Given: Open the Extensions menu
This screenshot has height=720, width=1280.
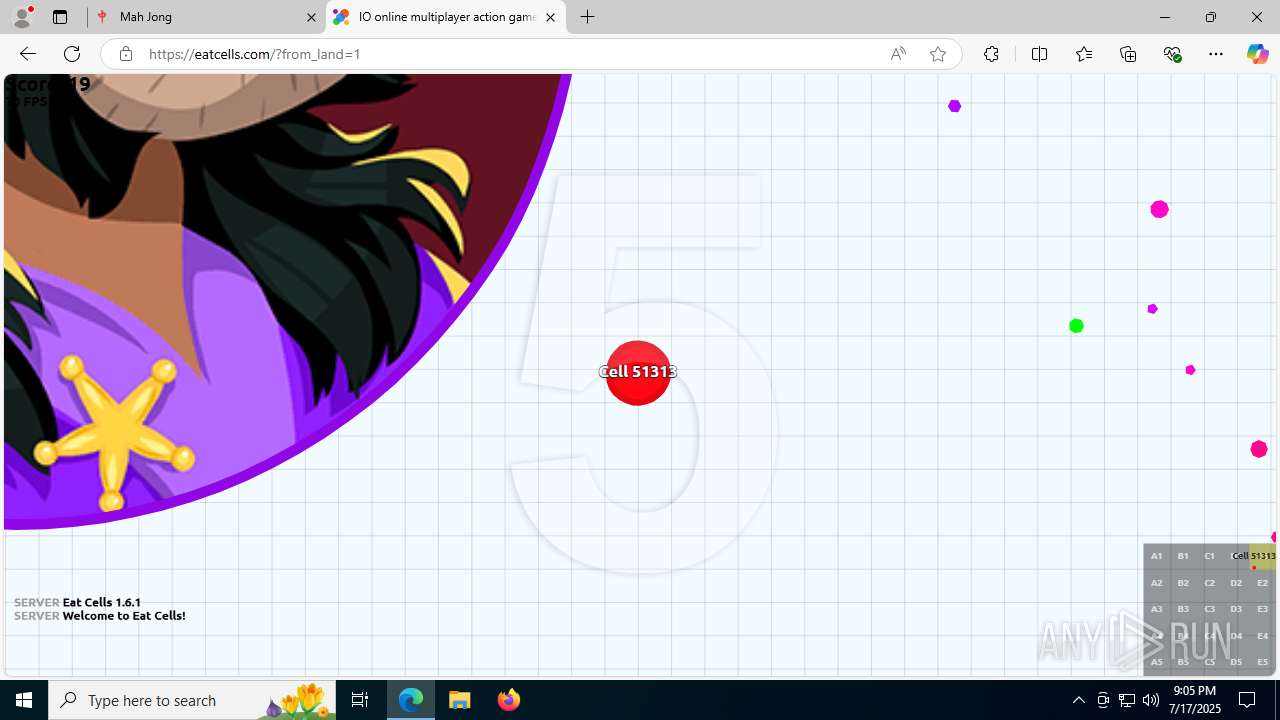Looking at the screenshot, I should [991, 54].
